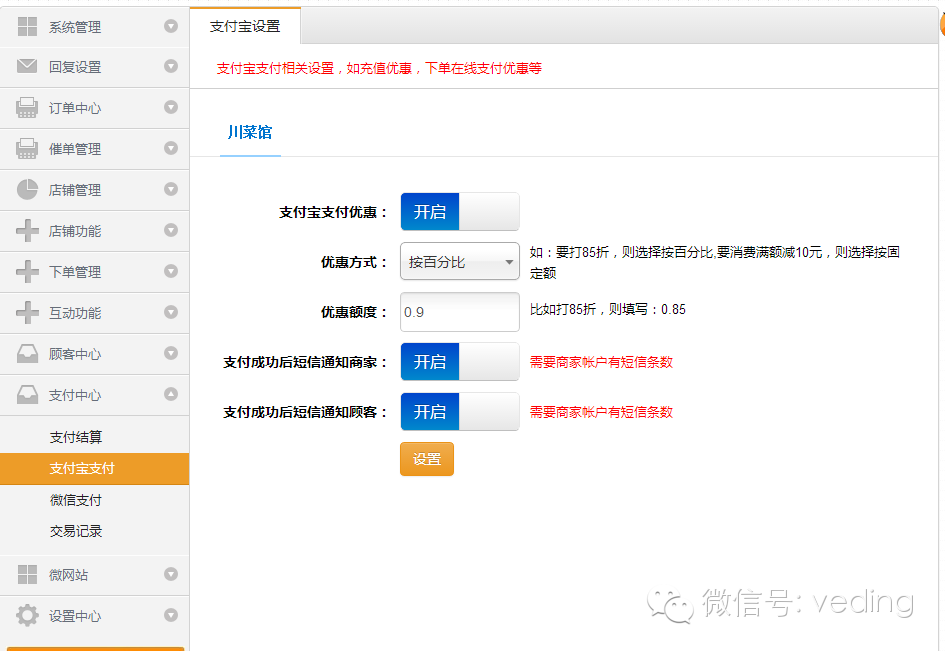
Task: Click the 催单管理 printer icon
Action: coord(27,148)
